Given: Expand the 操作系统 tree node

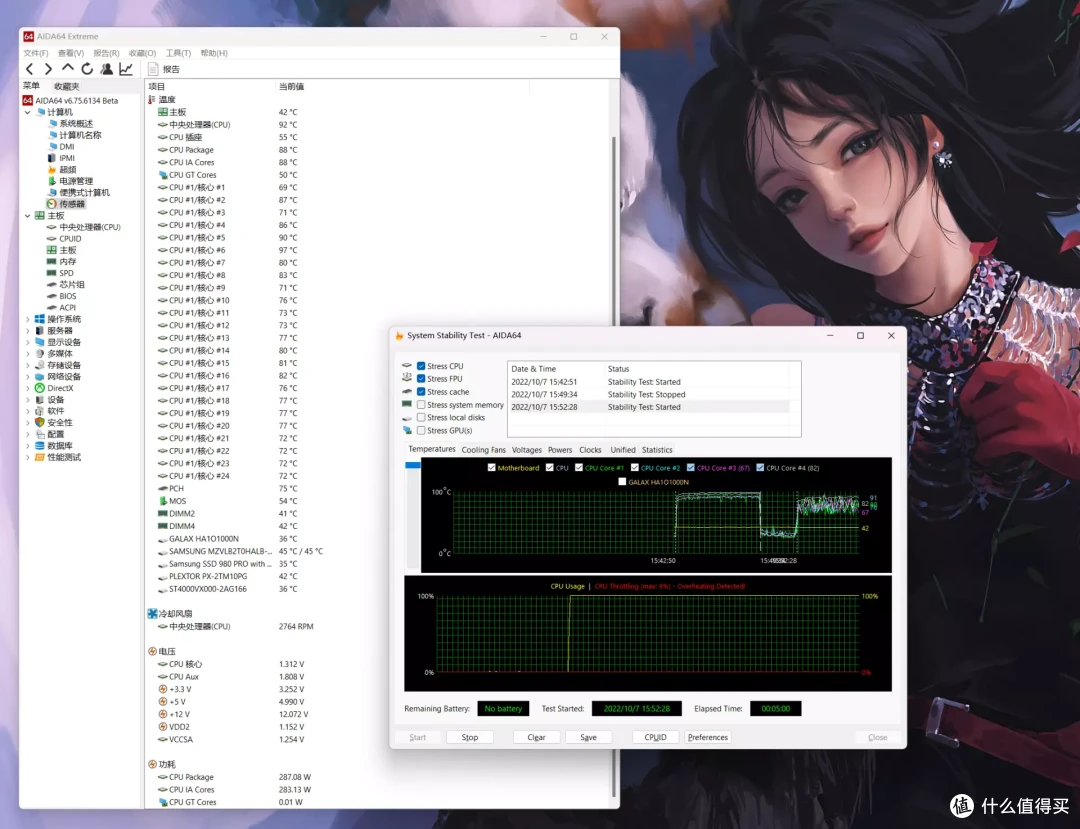Looking at the screenshot, I should (28, 319).
